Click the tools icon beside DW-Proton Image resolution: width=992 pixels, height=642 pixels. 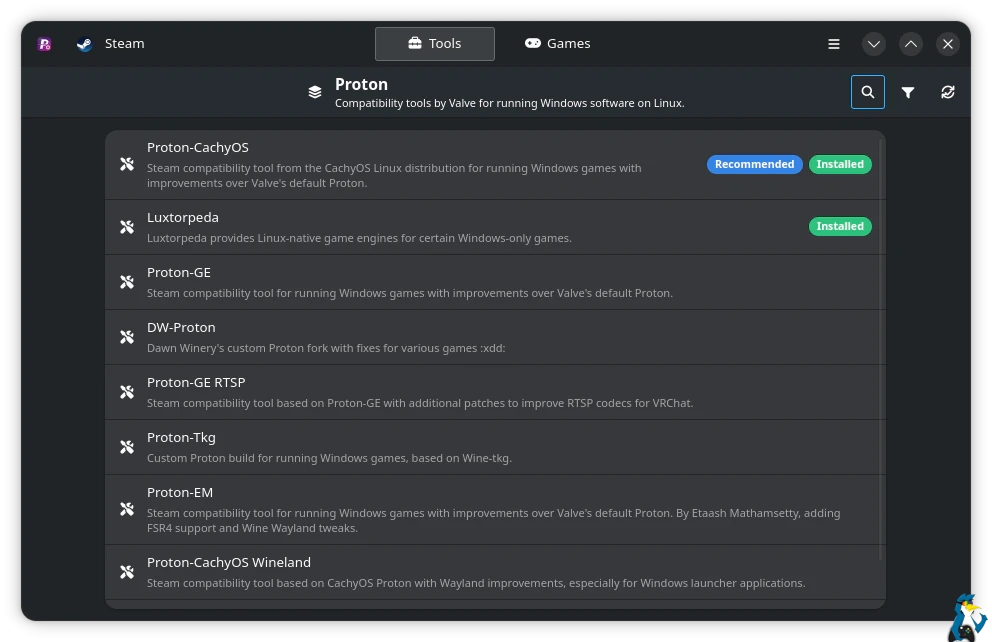(127, 337)
